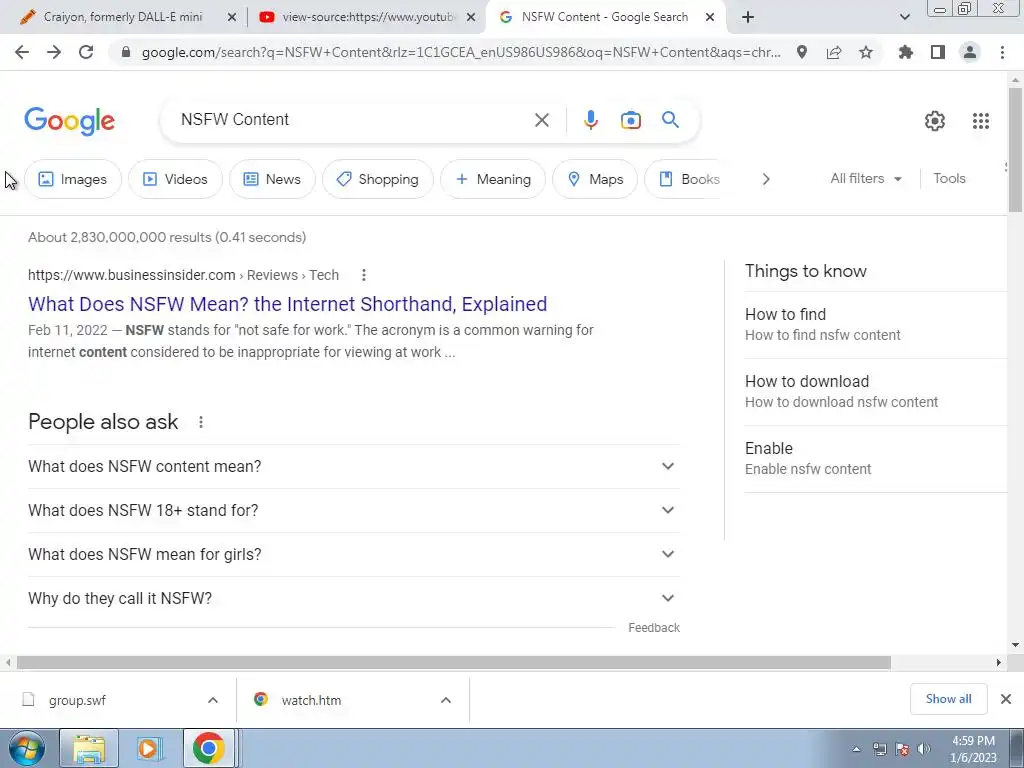Select the Images filter

coord(72,179)
